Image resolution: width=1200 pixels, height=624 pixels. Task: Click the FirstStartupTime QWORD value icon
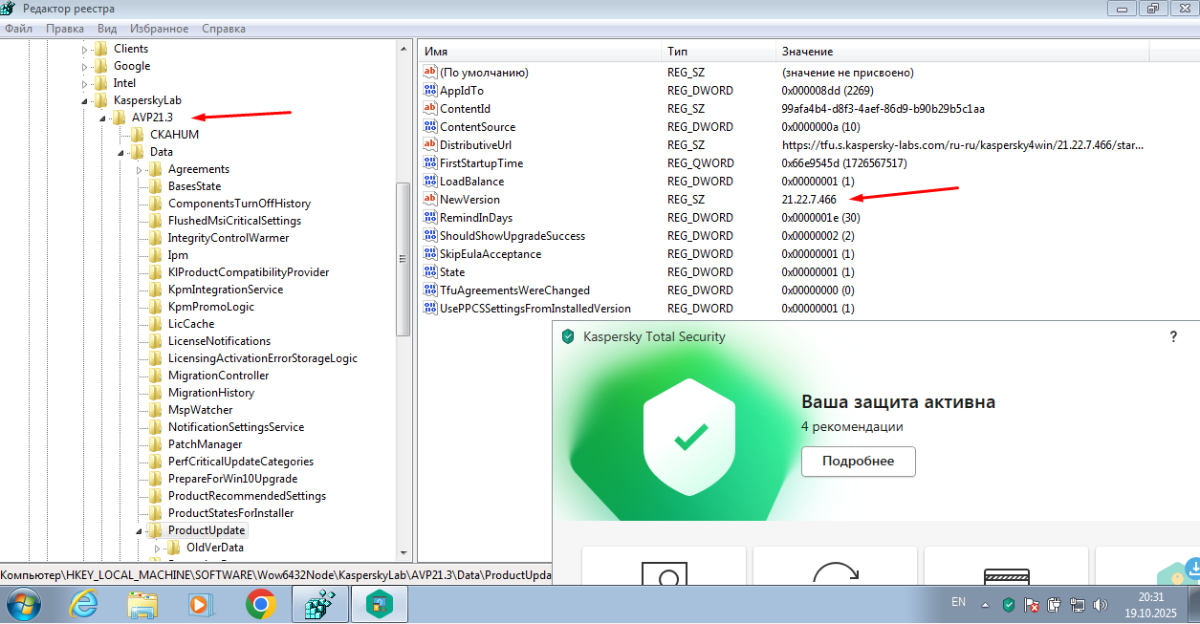[x=431, y=163]
